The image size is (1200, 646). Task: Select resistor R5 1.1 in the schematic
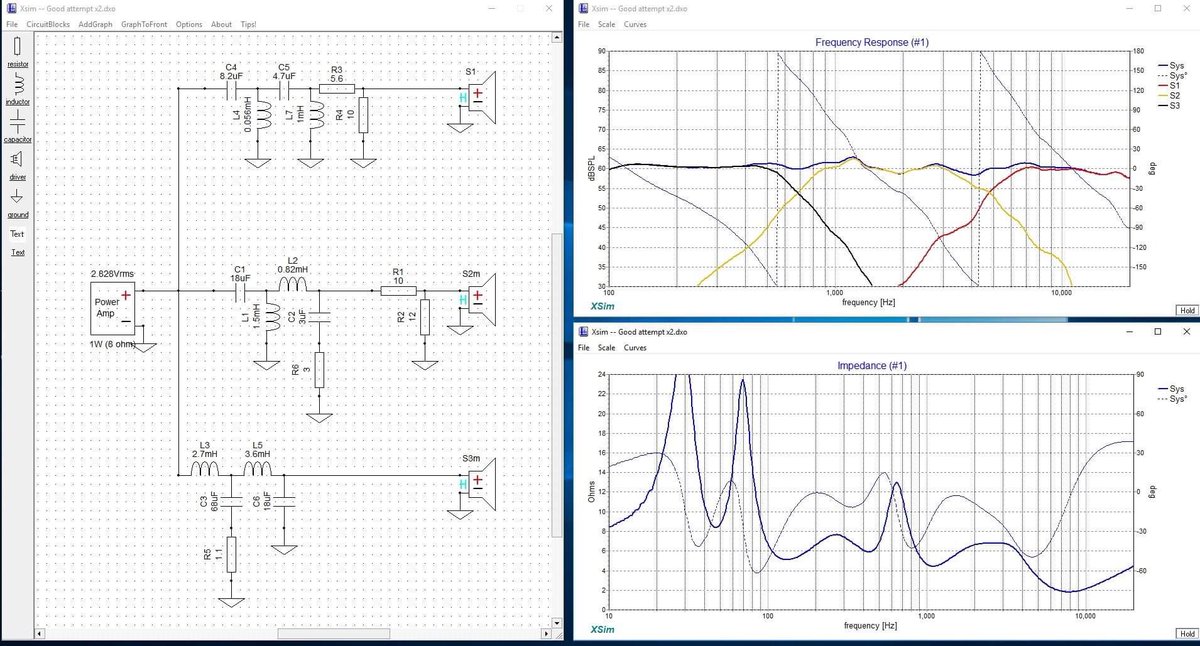232,553
